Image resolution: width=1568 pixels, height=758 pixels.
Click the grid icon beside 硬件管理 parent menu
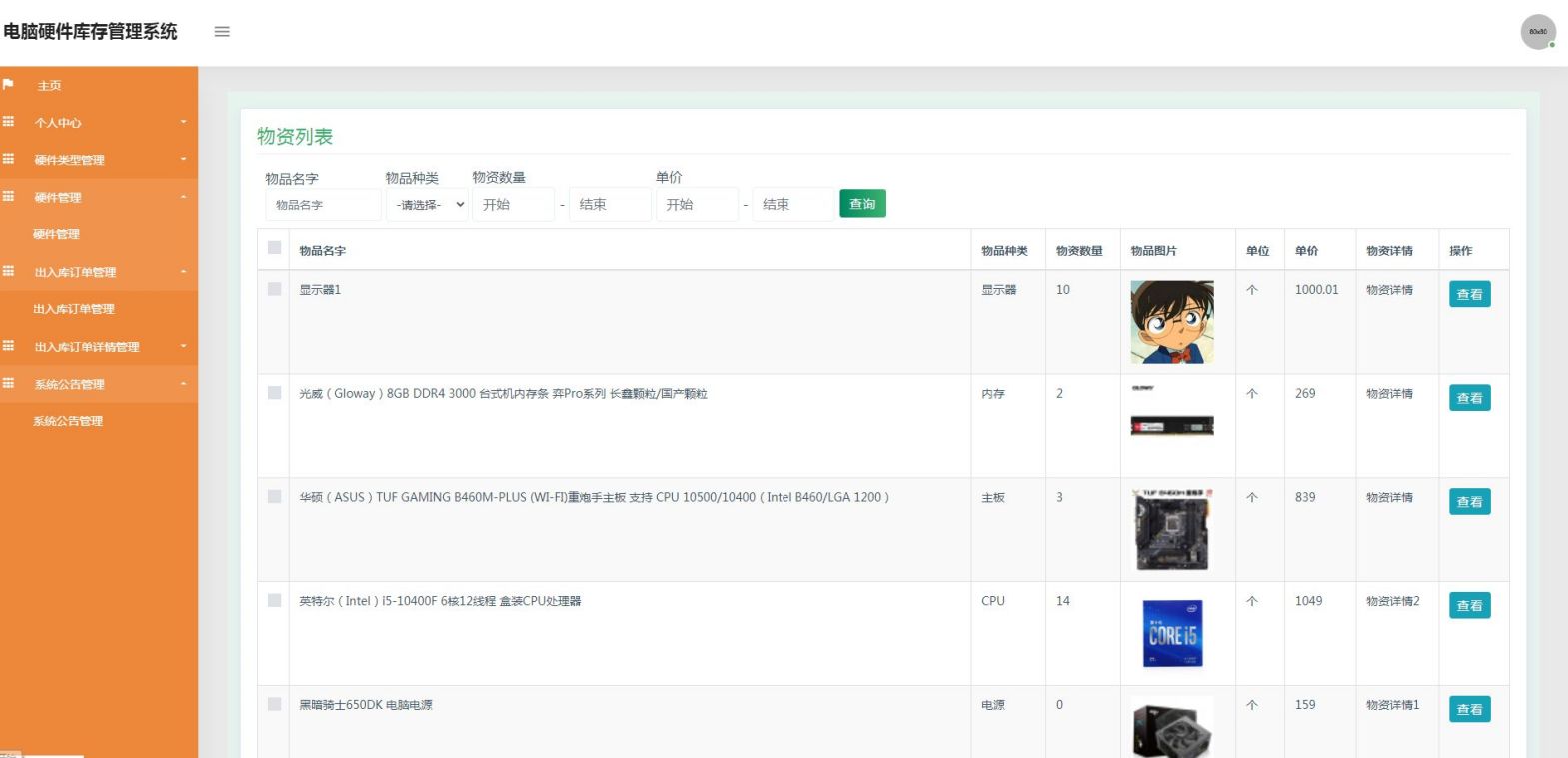(x=8, y=197)
